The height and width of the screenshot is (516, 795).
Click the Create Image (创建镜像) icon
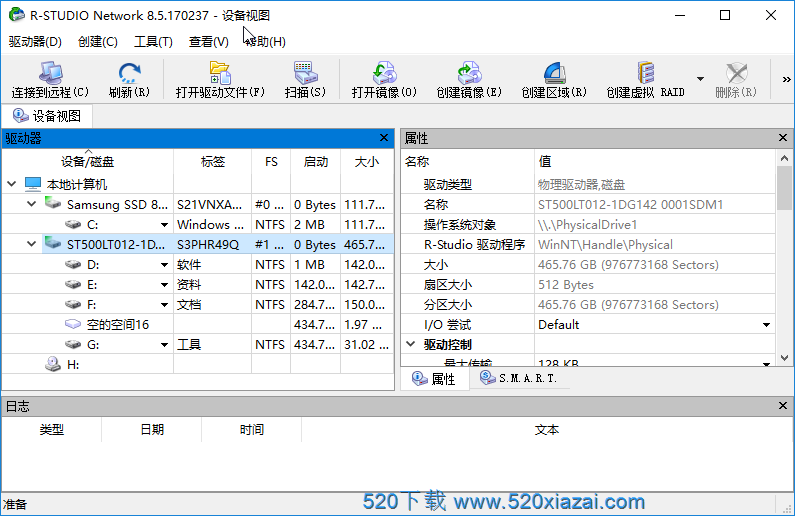coord(469,73)
